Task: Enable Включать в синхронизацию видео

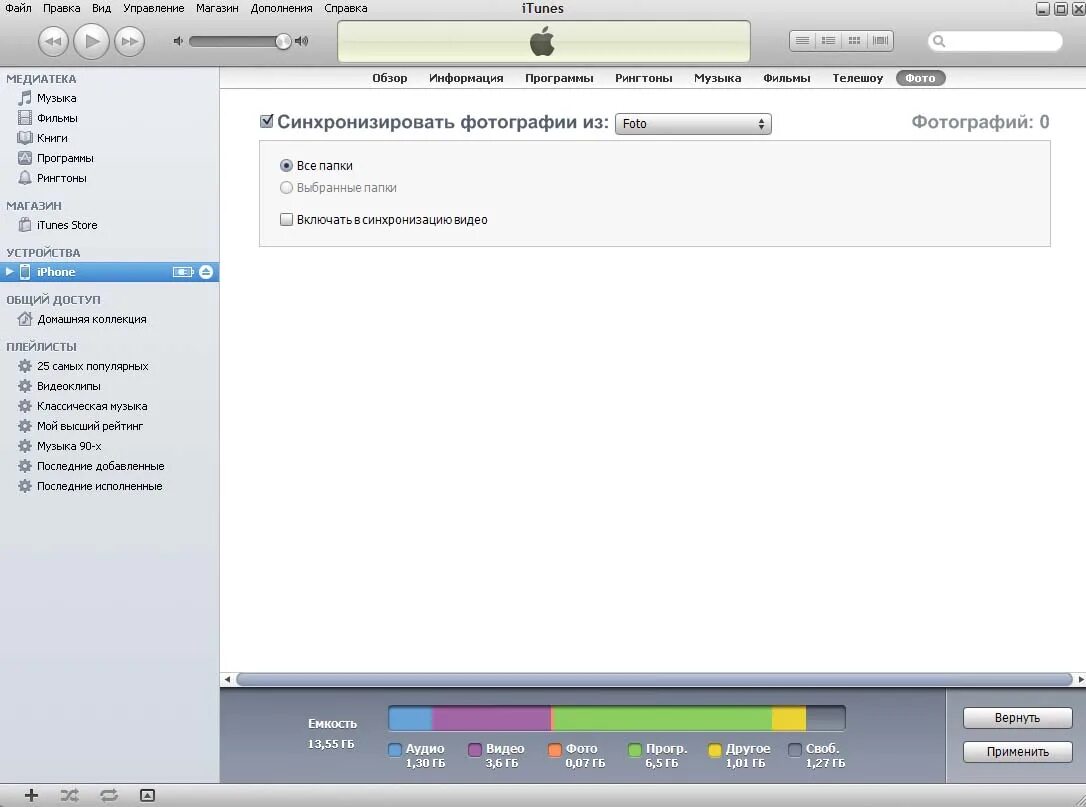Action: (x=286, y=220)
